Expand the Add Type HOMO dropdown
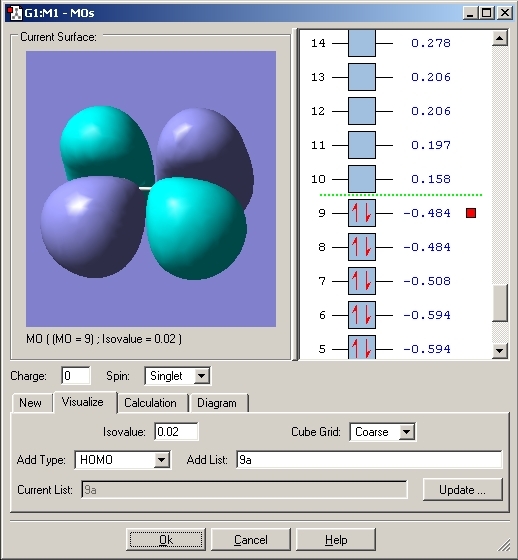 pyautogui.click(x=161, y=460)
